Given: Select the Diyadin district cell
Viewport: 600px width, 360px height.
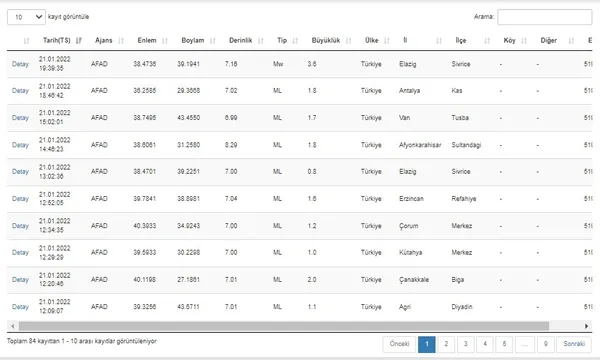Looking at the screenshot, I should coord(461,307).
